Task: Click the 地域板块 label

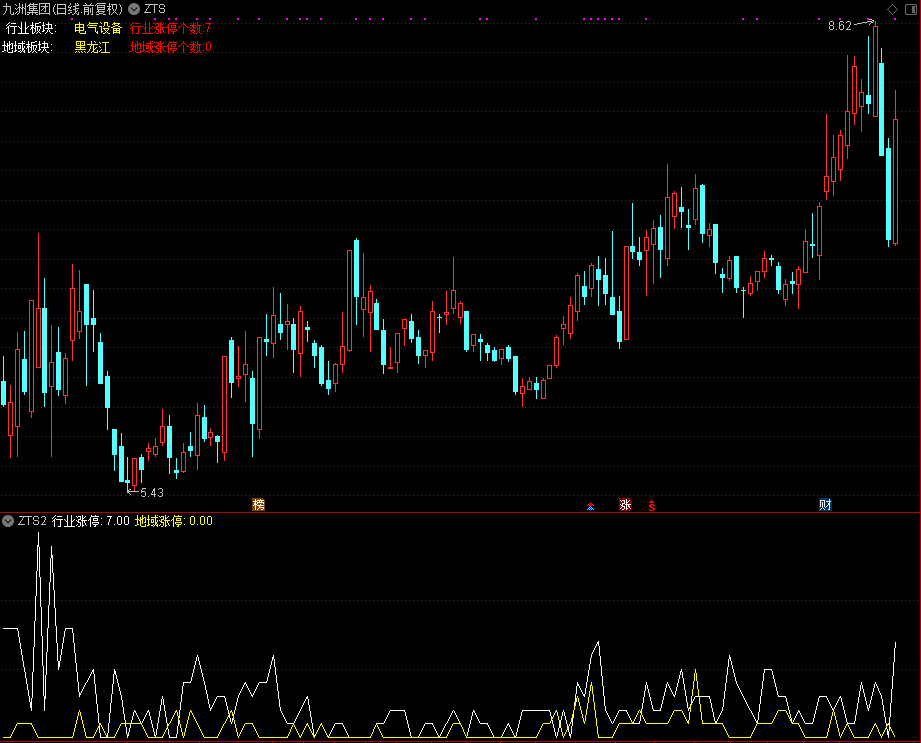Action: (27, 47)
